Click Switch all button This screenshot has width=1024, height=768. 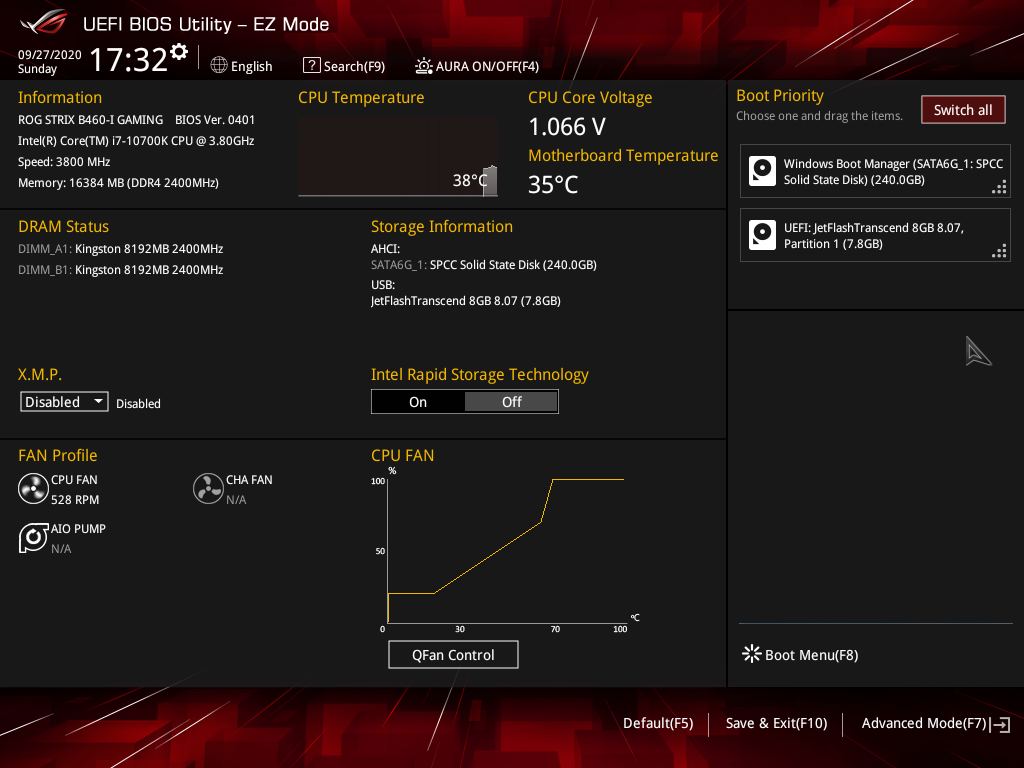click(963, 110)
